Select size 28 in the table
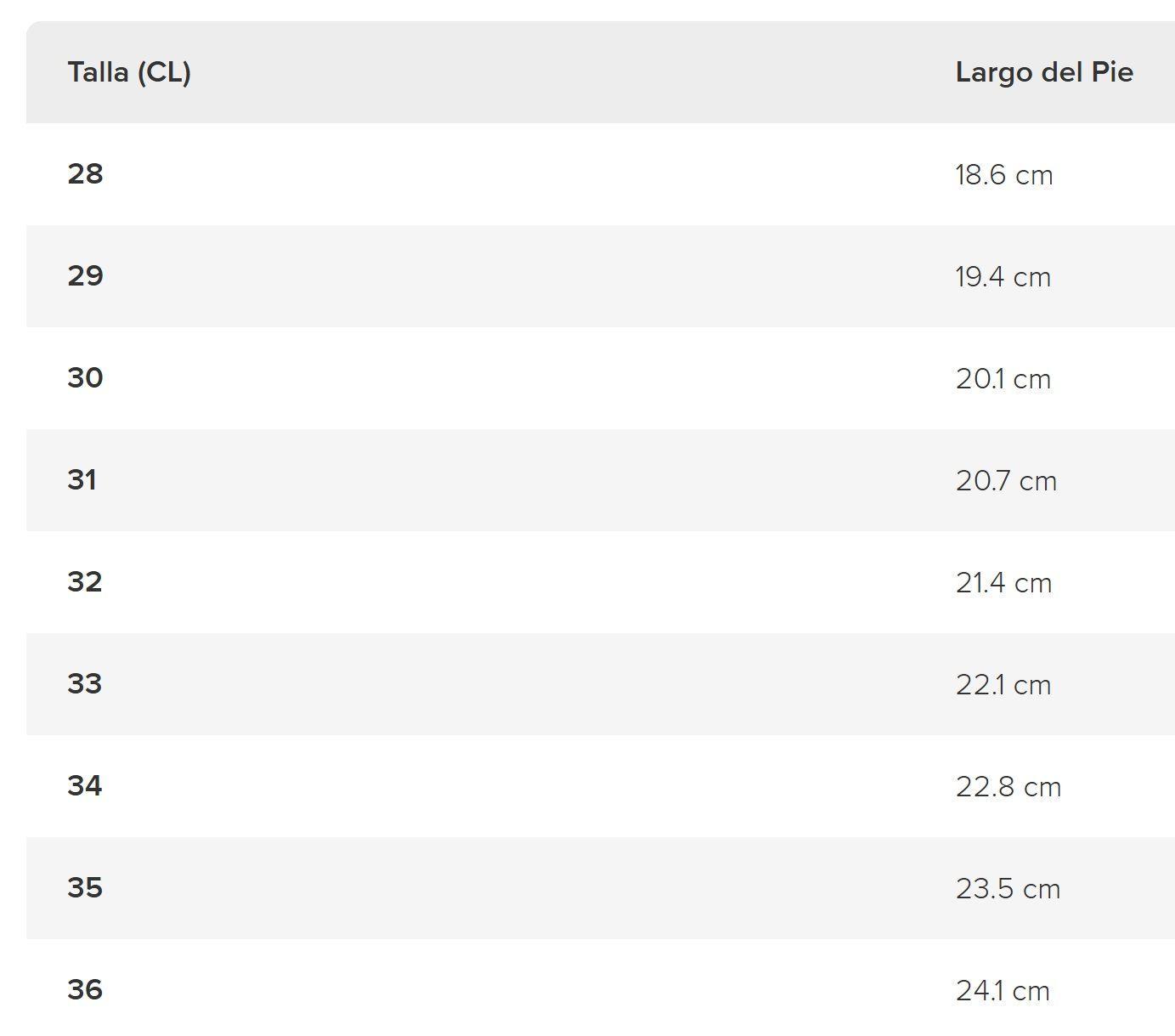The image size is (1175, 1036). [x=85, y=174]
